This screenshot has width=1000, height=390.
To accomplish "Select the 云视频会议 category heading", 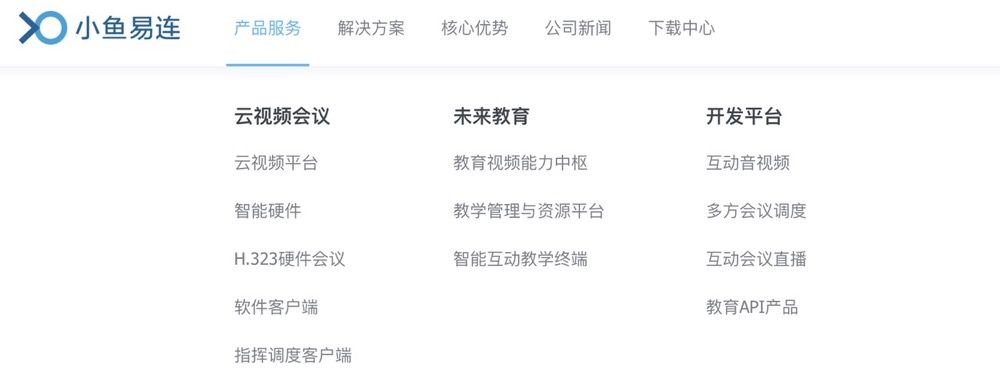I will coord(282,117).
